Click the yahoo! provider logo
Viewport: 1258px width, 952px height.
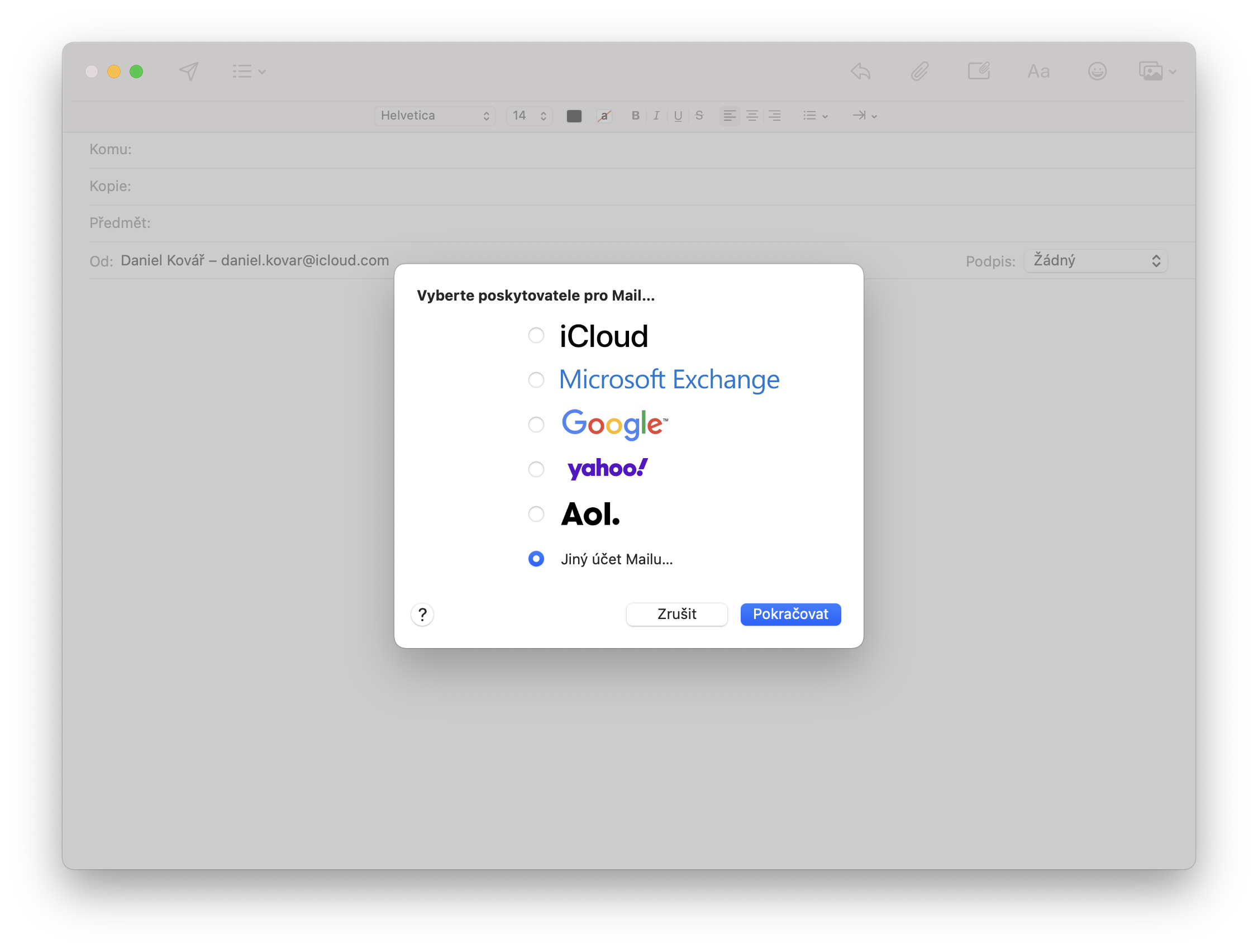click(607, 469)
